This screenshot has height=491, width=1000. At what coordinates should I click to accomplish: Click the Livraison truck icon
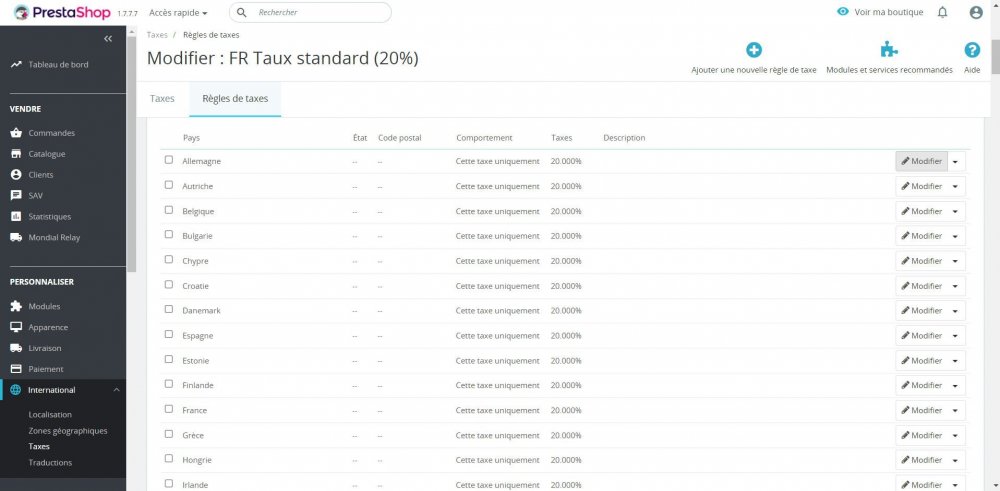16,348
